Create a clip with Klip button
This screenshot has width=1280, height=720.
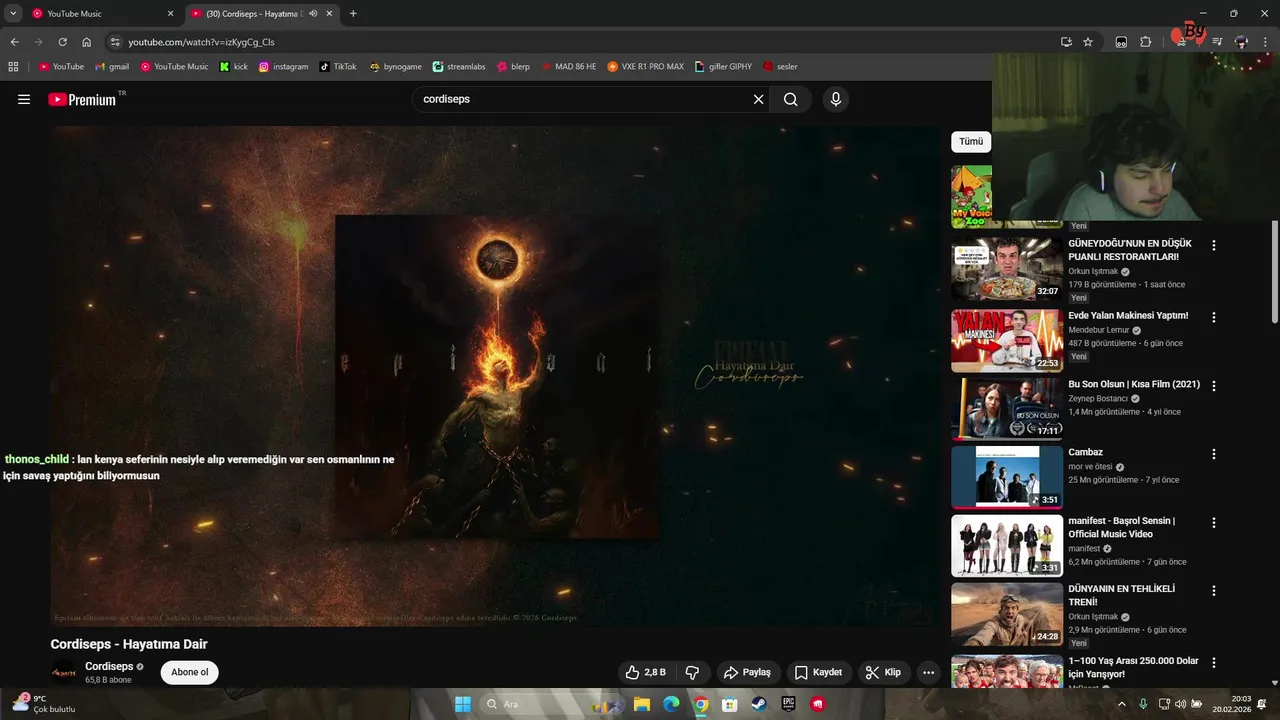tap(883, 672)
